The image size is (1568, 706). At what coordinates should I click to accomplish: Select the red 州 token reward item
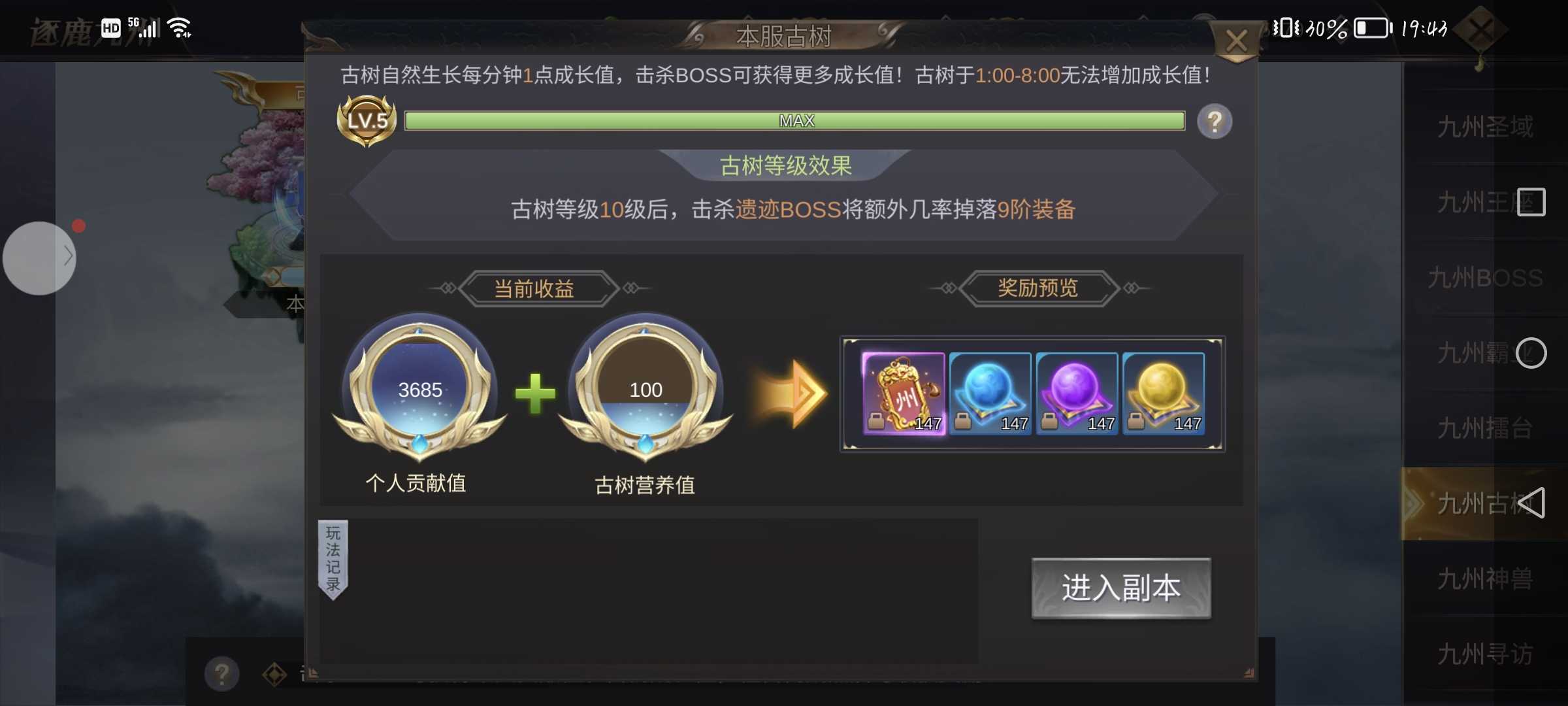coord(903,393)
